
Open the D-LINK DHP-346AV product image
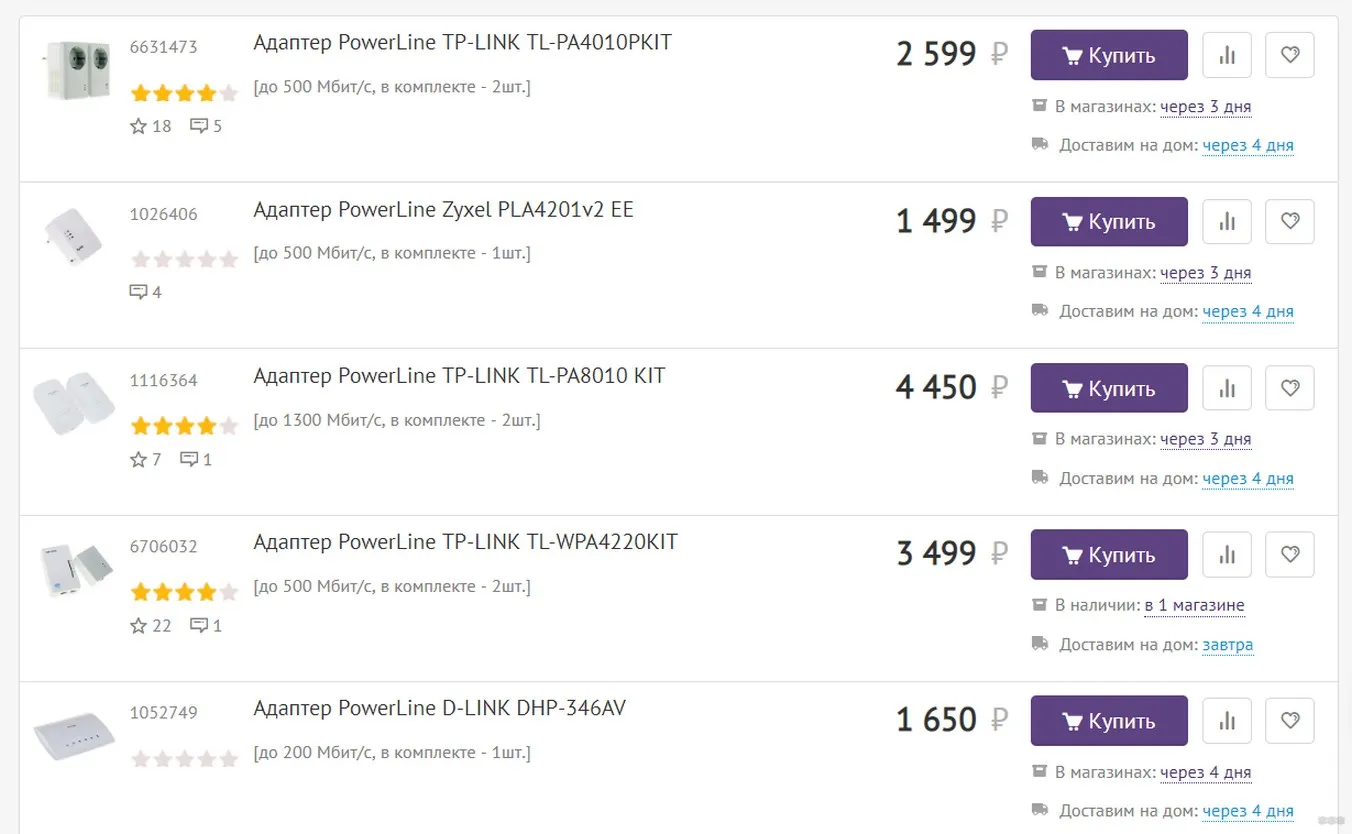point(74,736)
